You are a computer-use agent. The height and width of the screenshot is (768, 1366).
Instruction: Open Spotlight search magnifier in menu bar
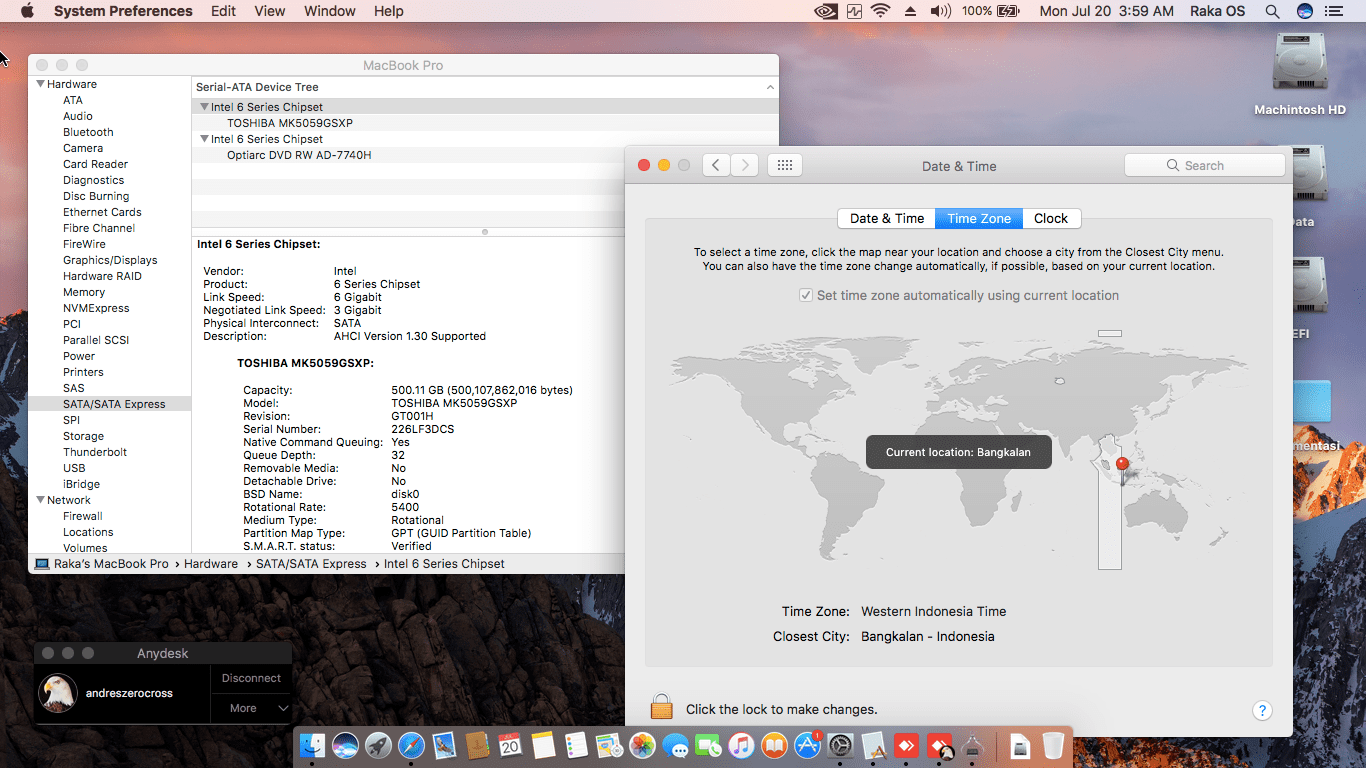[x=1272, y=11]
